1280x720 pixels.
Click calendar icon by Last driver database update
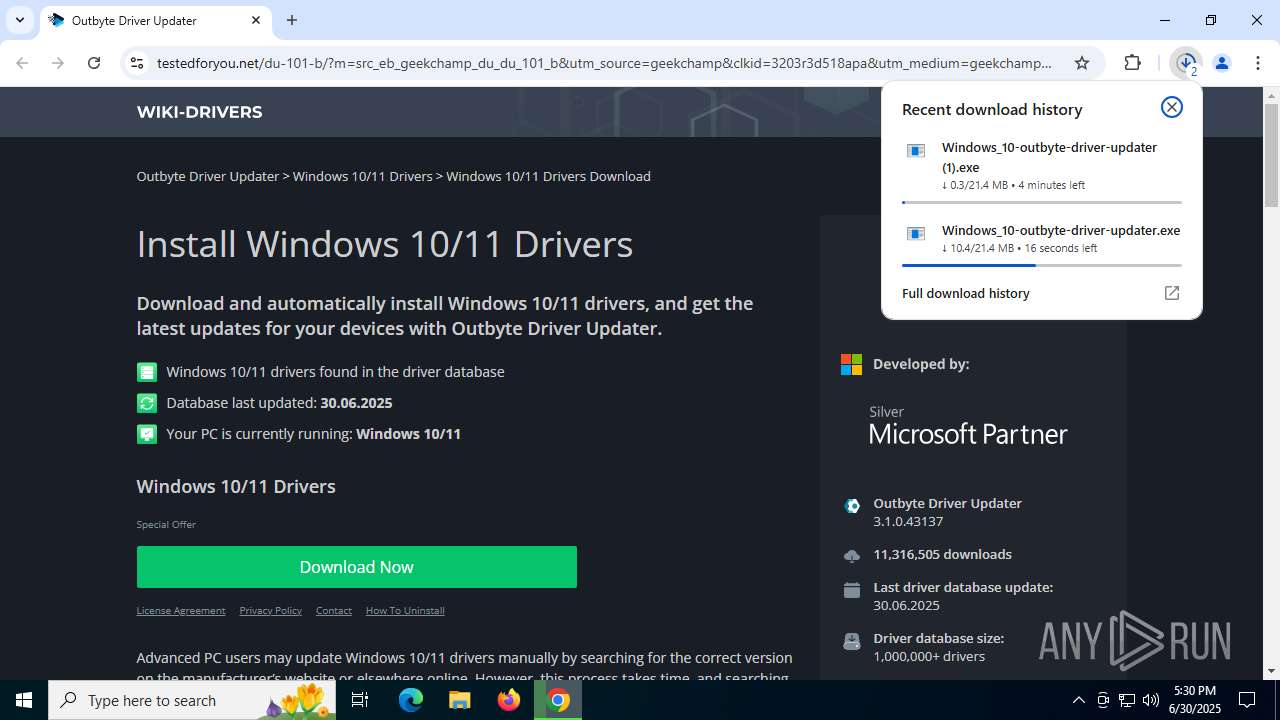coord(852,590)
